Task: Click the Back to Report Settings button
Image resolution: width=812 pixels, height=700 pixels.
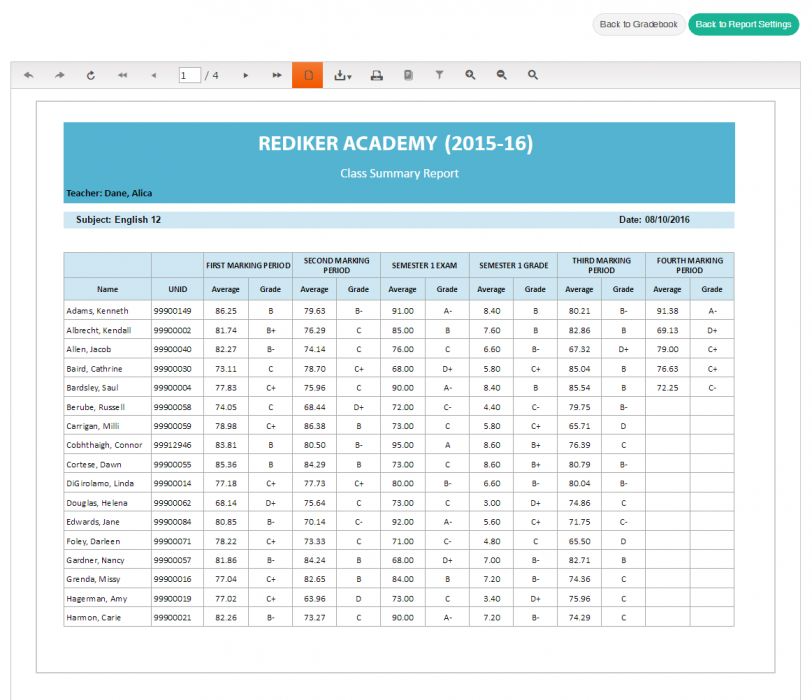Action: 743,24
